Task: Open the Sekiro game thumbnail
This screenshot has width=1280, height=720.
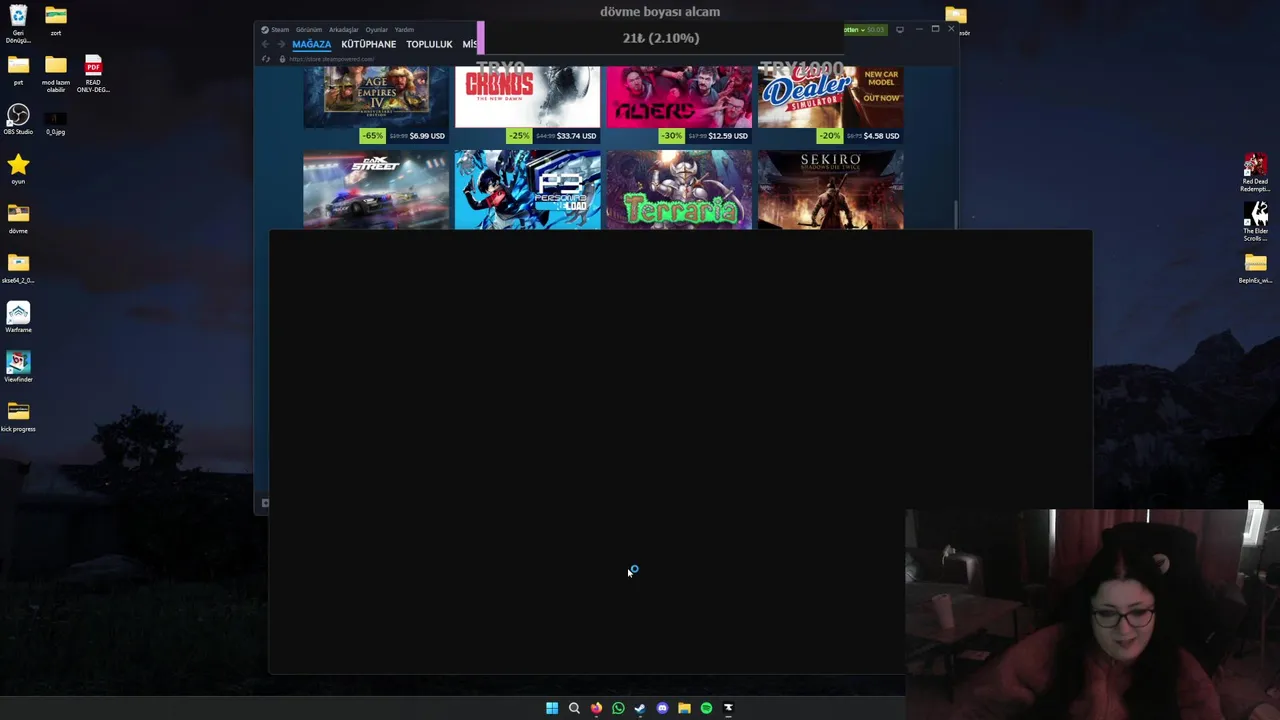Action: (830, 190)
